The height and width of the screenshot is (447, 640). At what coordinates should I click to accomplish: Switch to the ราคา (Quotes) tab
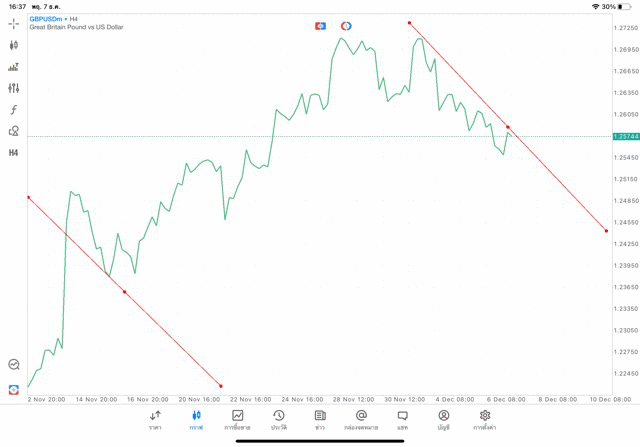pyautogui.click(x=155, y=419)
